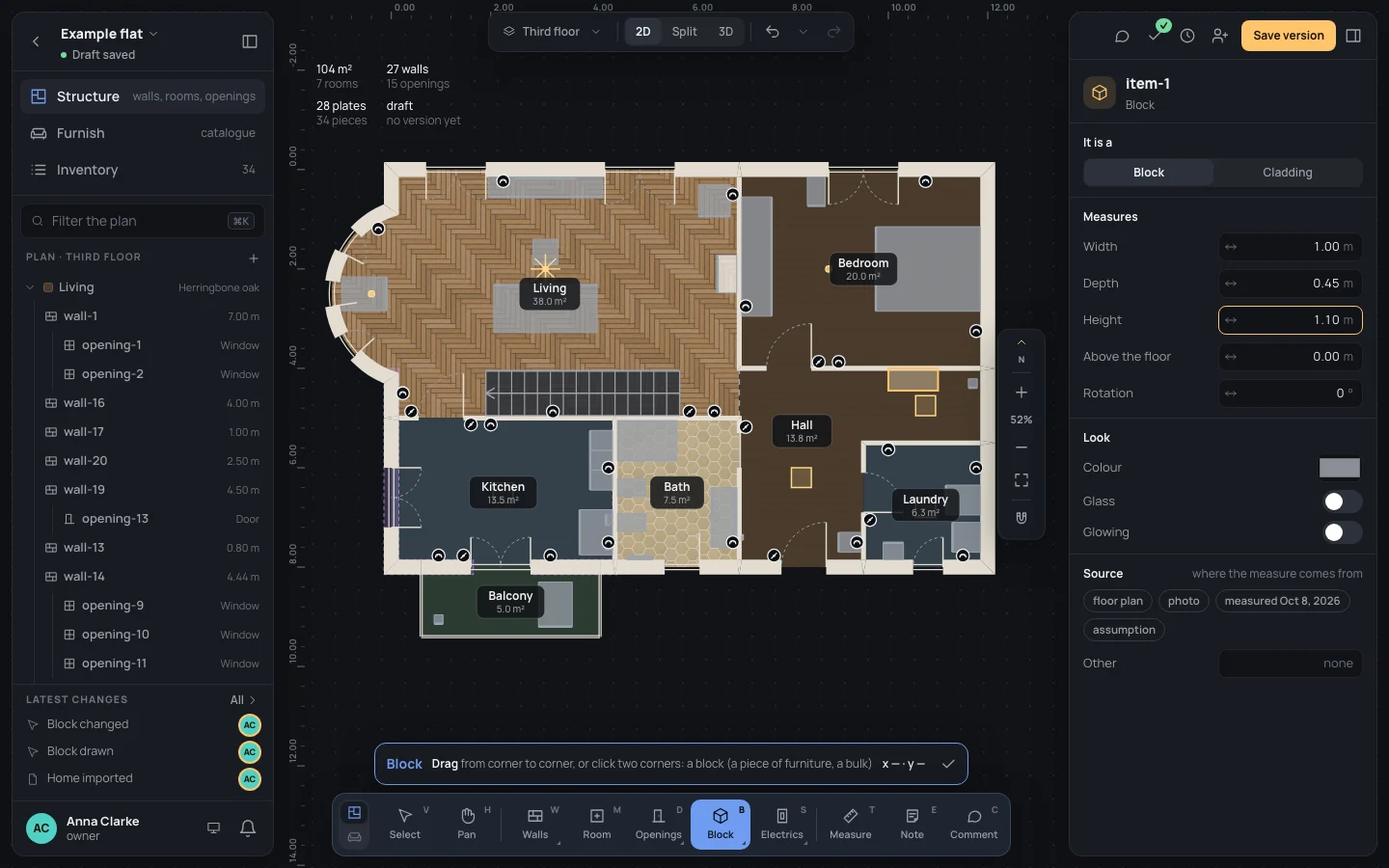Edit the Width measure field

coord(1291,247)
